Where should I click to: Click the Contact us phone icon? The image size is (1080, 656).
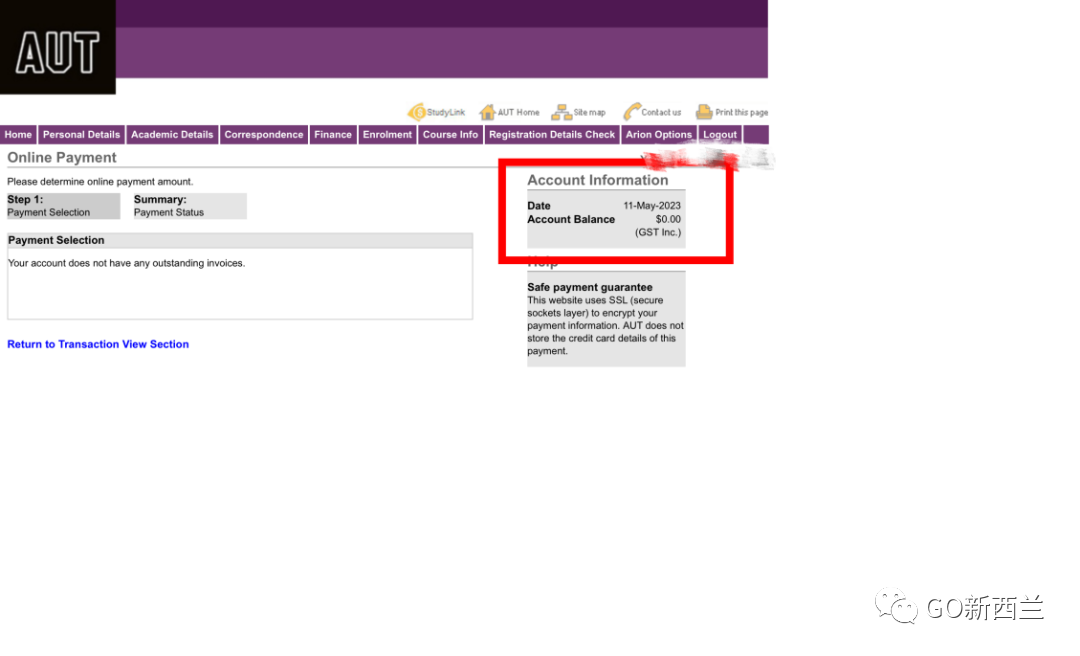(x=632, y=112)
